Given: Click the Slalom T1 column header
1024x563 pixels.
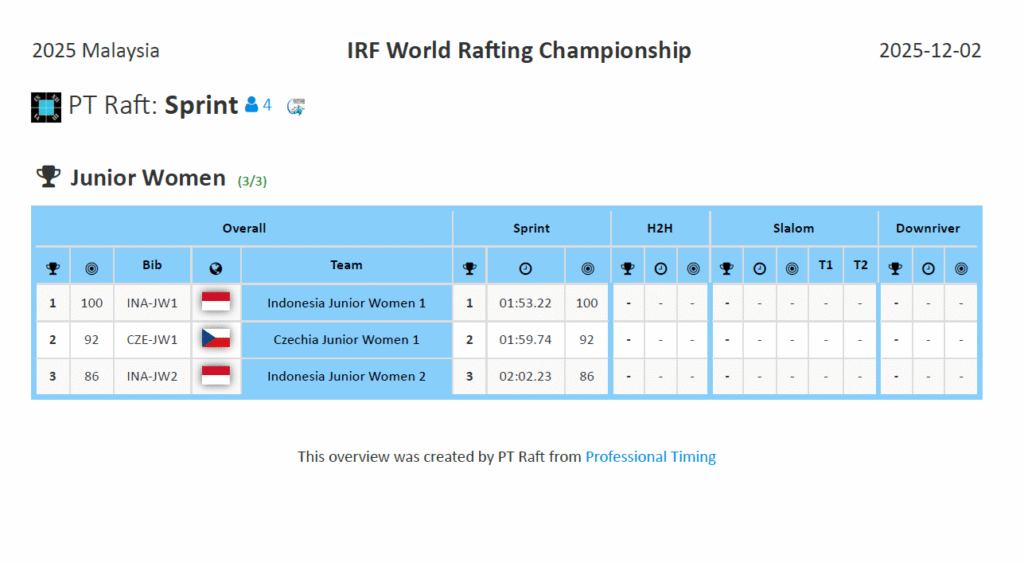Looking at the screenshot, I should (x=825, y=265).
